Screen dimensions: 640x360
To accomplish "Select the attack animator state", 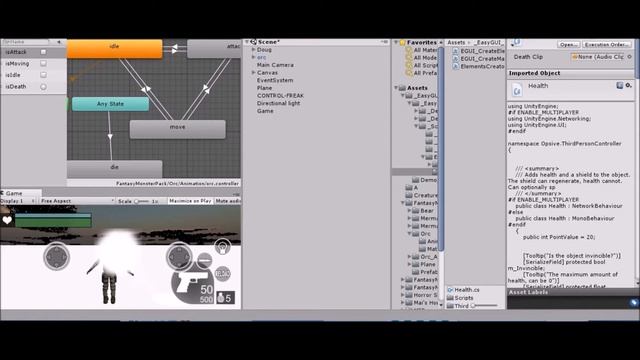I will [214, 48].
